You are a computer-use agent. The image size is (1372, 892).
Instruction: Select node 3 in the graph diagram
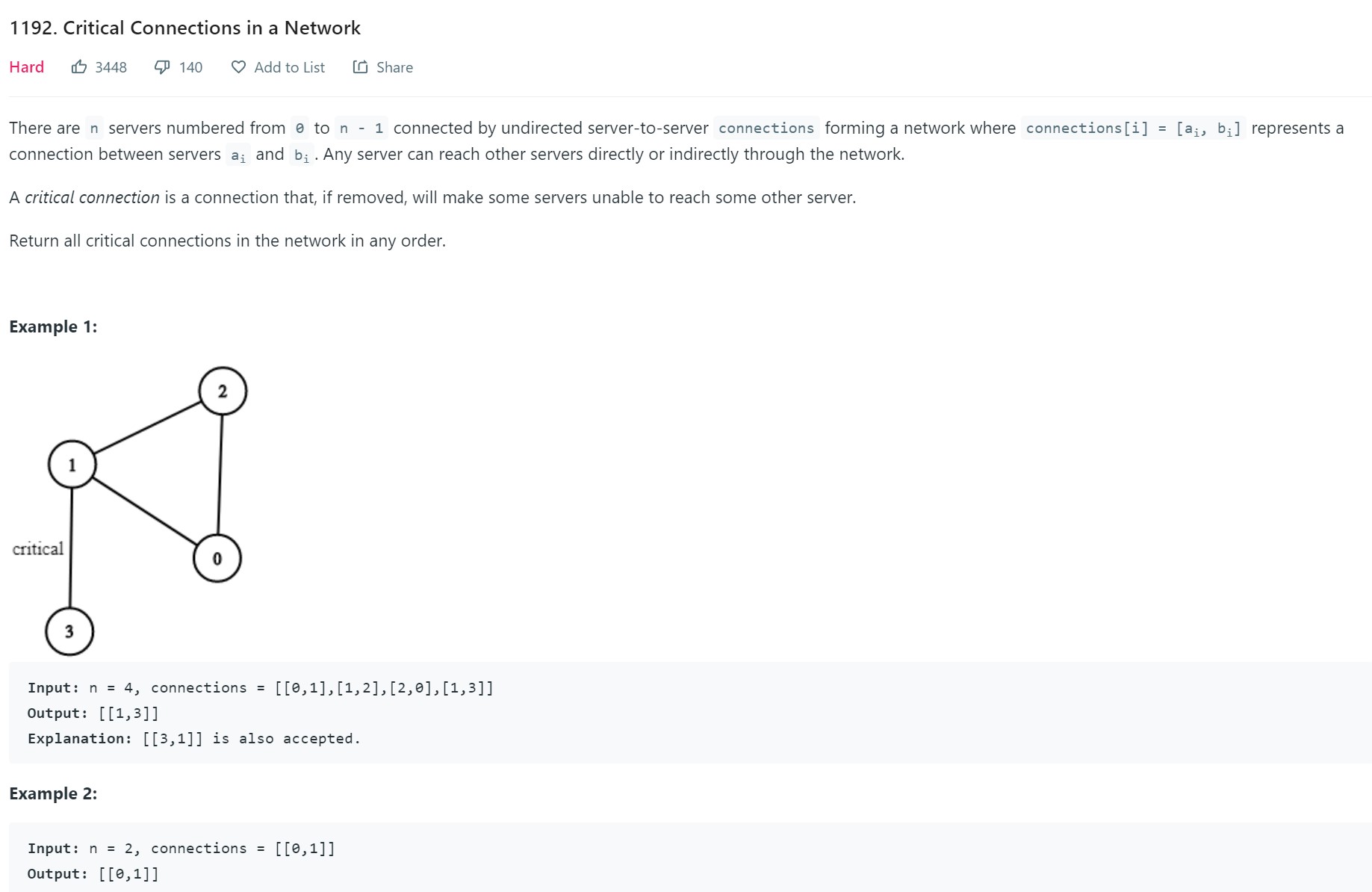69,631
